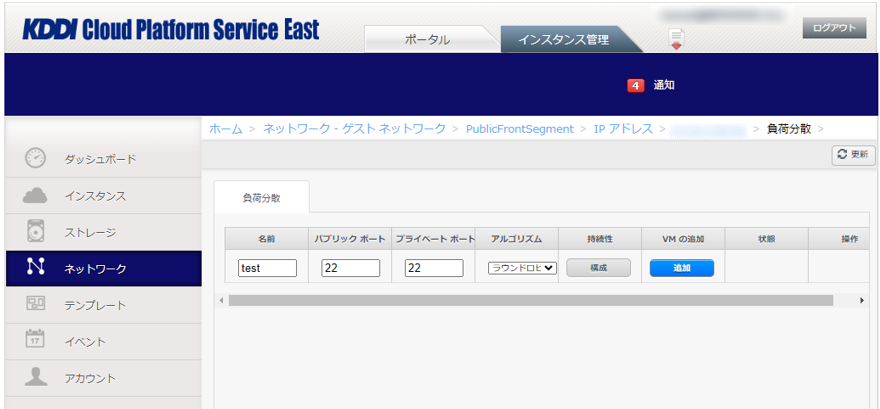Click the Instances cloud icon
The image size is (880, 409).
36,195
